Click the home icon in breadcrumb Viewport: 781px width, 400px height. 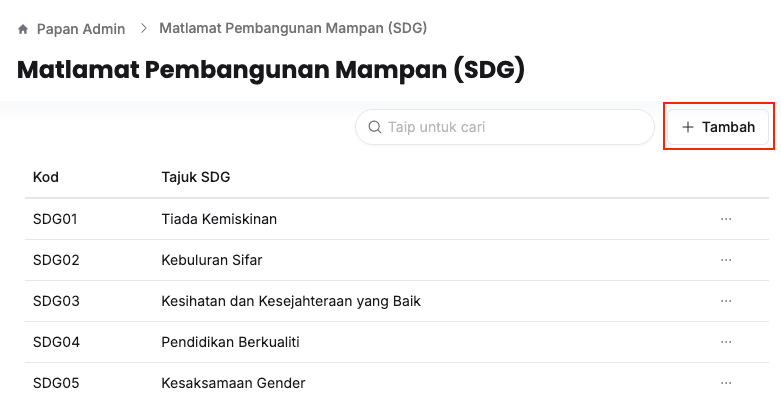(23, 29)
